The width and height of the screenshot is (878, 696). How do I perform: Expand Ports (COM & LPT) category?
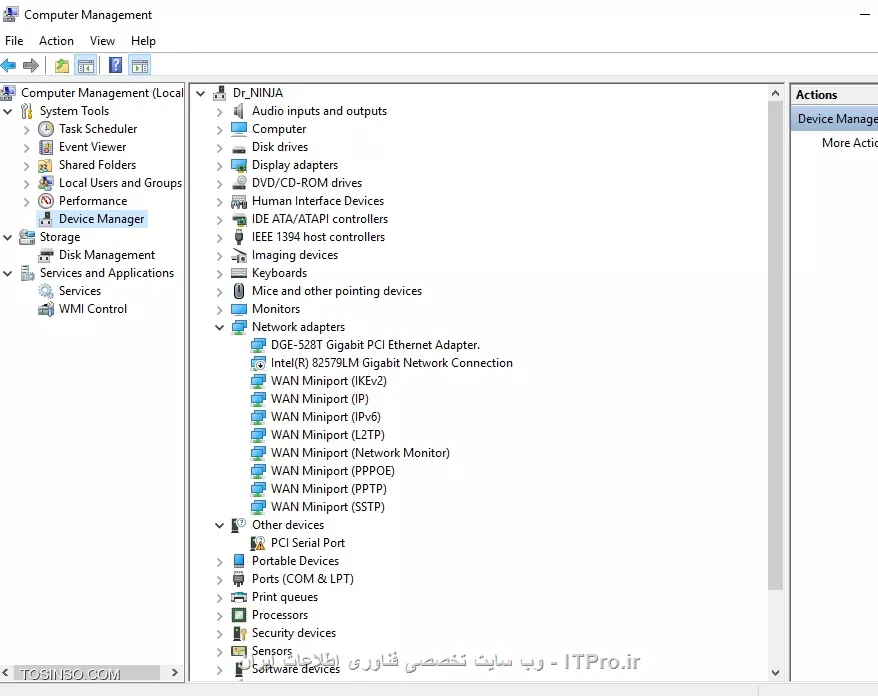[x=220, y=580]
